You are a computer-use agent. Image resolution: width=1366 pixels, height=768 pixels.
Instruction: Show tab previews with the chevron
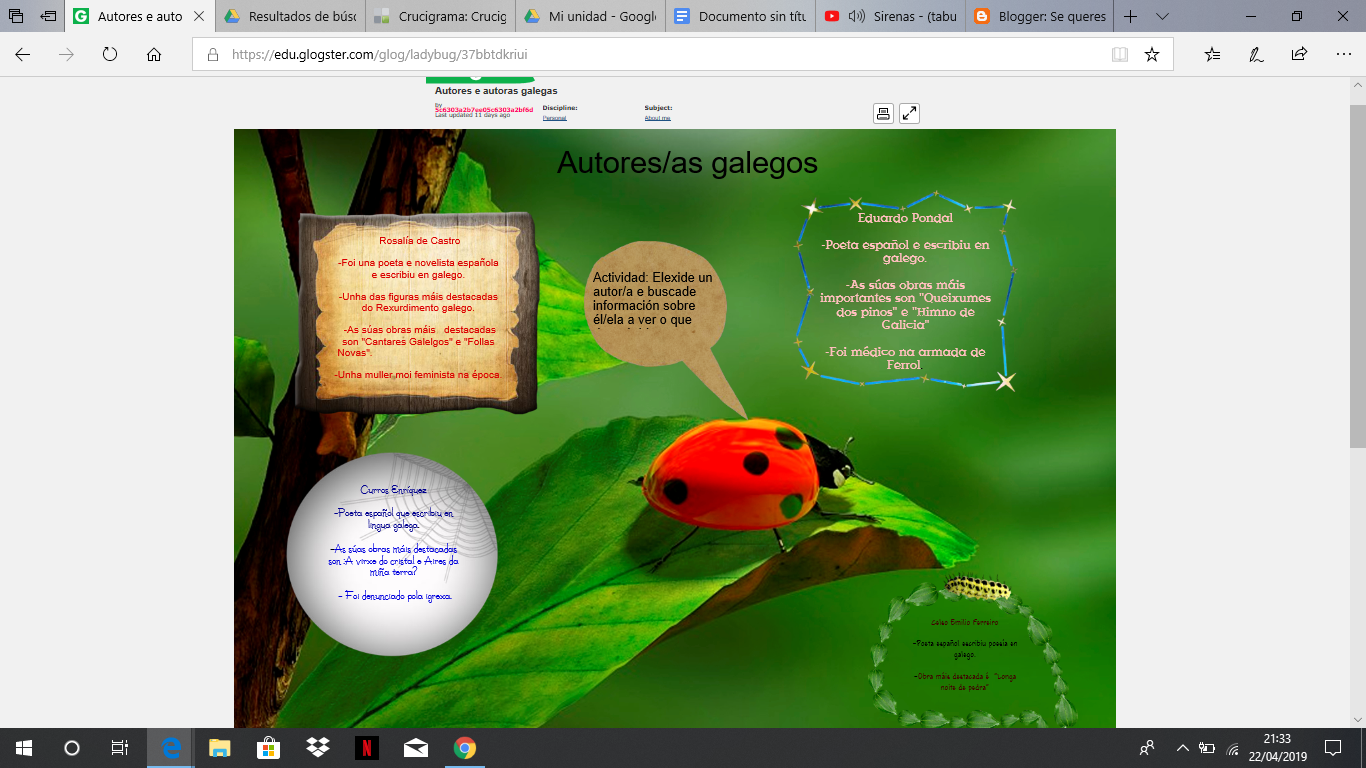point(1162,16)
